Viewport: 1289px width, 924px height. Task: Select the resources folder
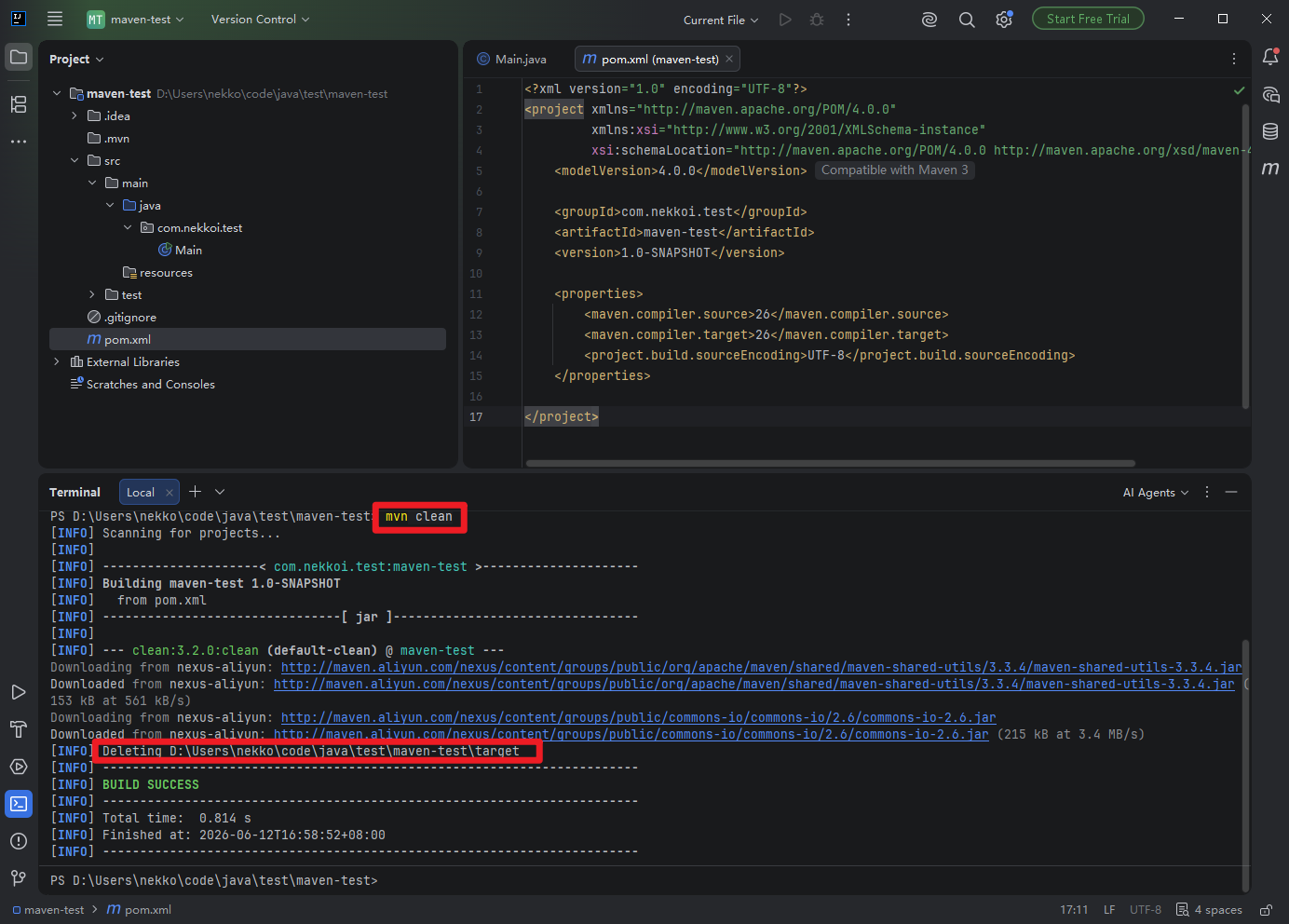pyautogui.click(x=157, y=272)
